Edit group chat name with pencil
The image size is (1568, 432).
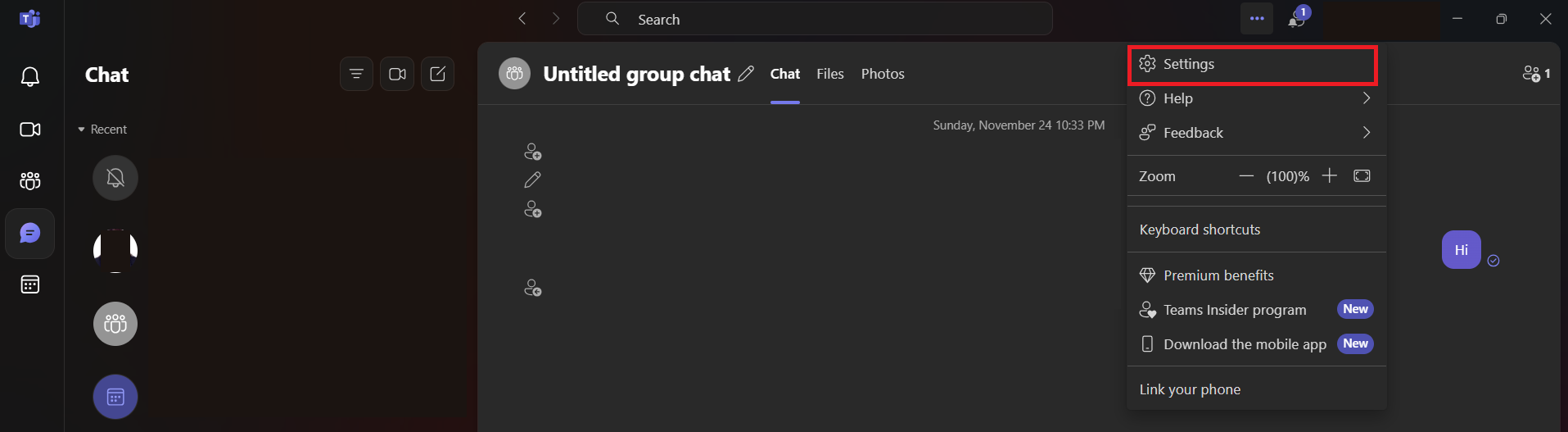(x=746, y=74)
